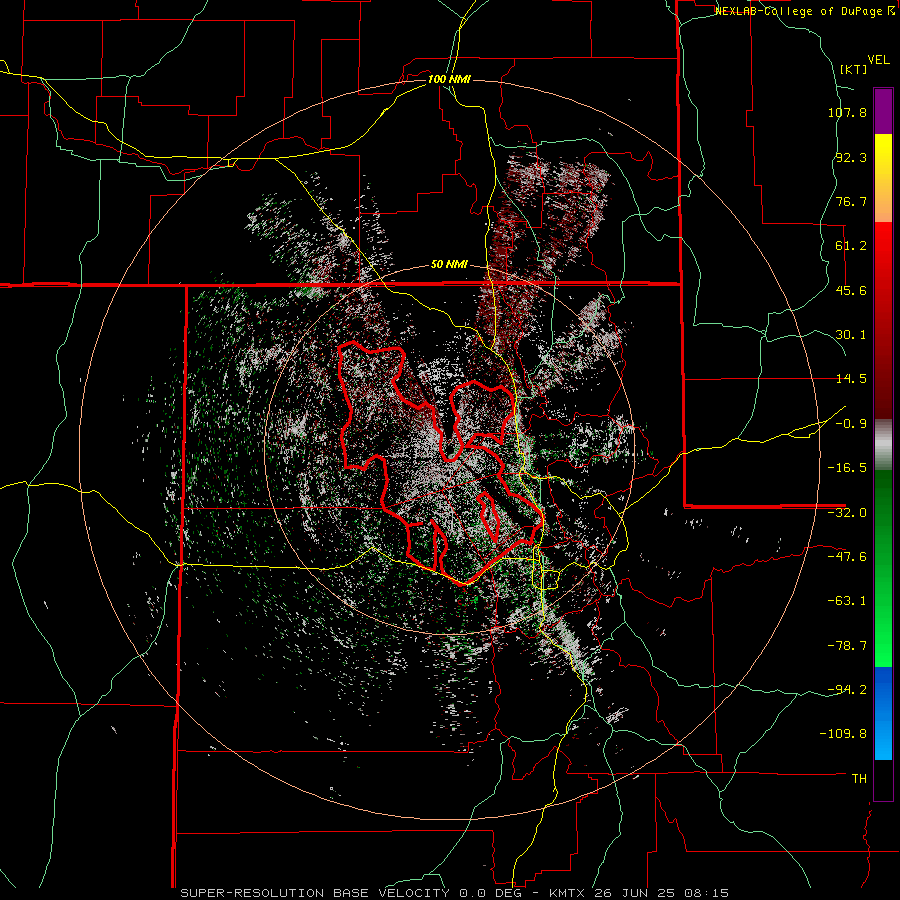The height and width of the screenshot is (900, 900).
Task: Click the purple segment of the velocity color bar
Action: click(x=883, y=111)
